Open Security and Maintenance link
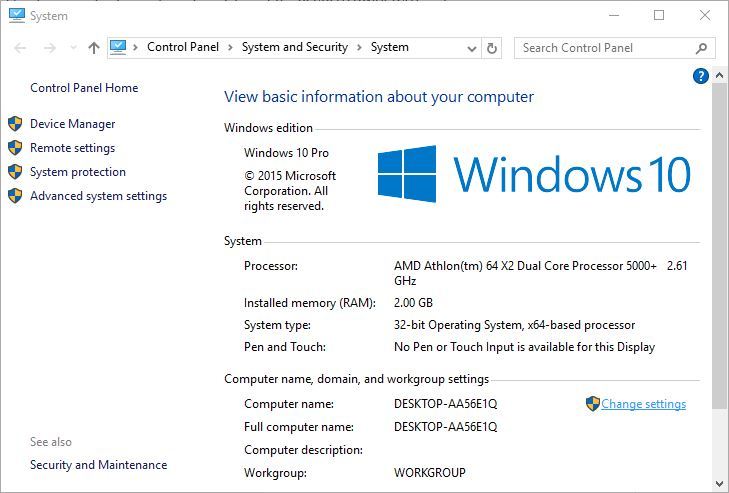 pyautogui.click(x=99, y=465)
